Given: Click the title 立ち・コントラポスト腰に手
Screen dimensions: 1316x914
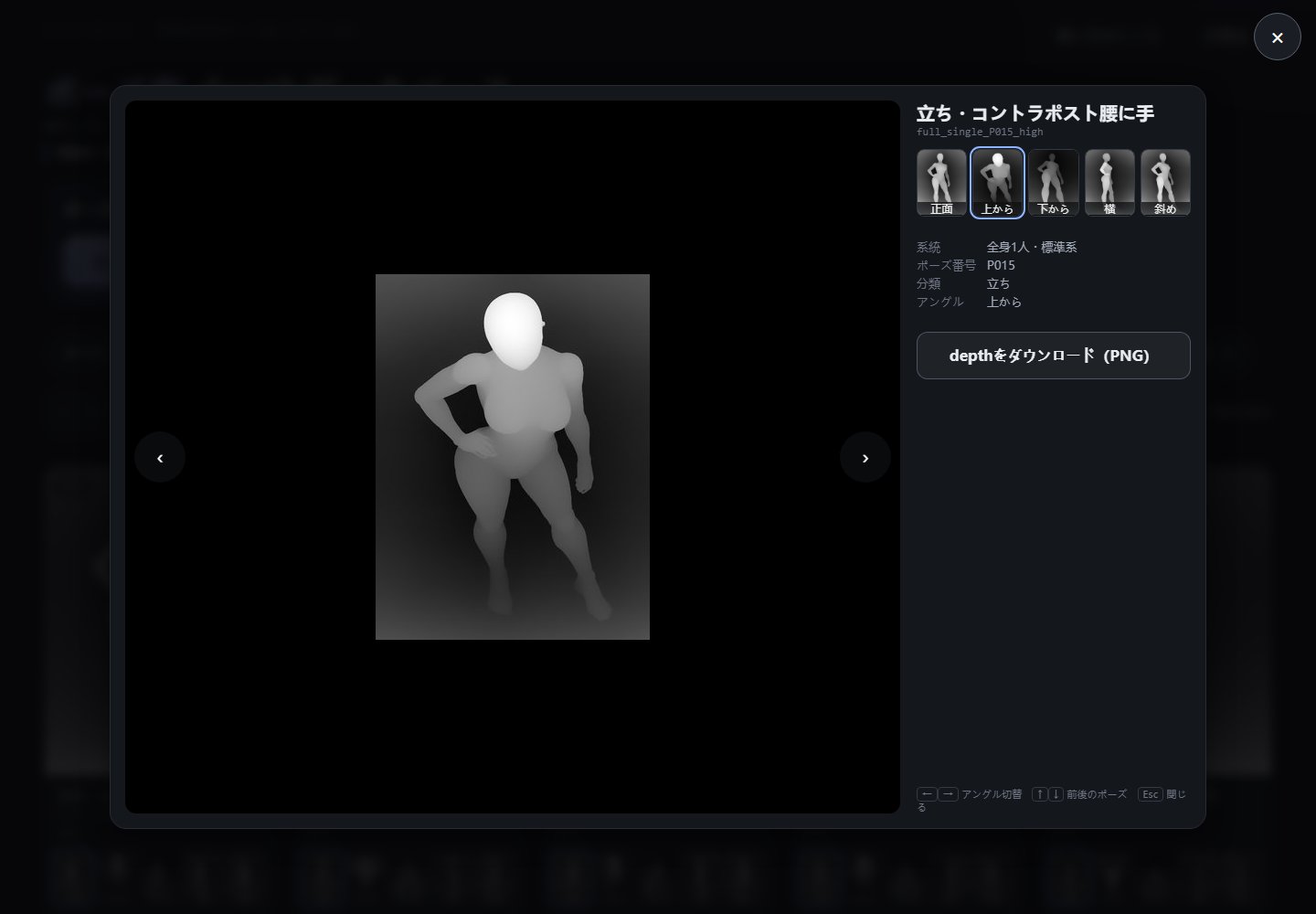Looking at the screenshot, I should (1035, 113).
